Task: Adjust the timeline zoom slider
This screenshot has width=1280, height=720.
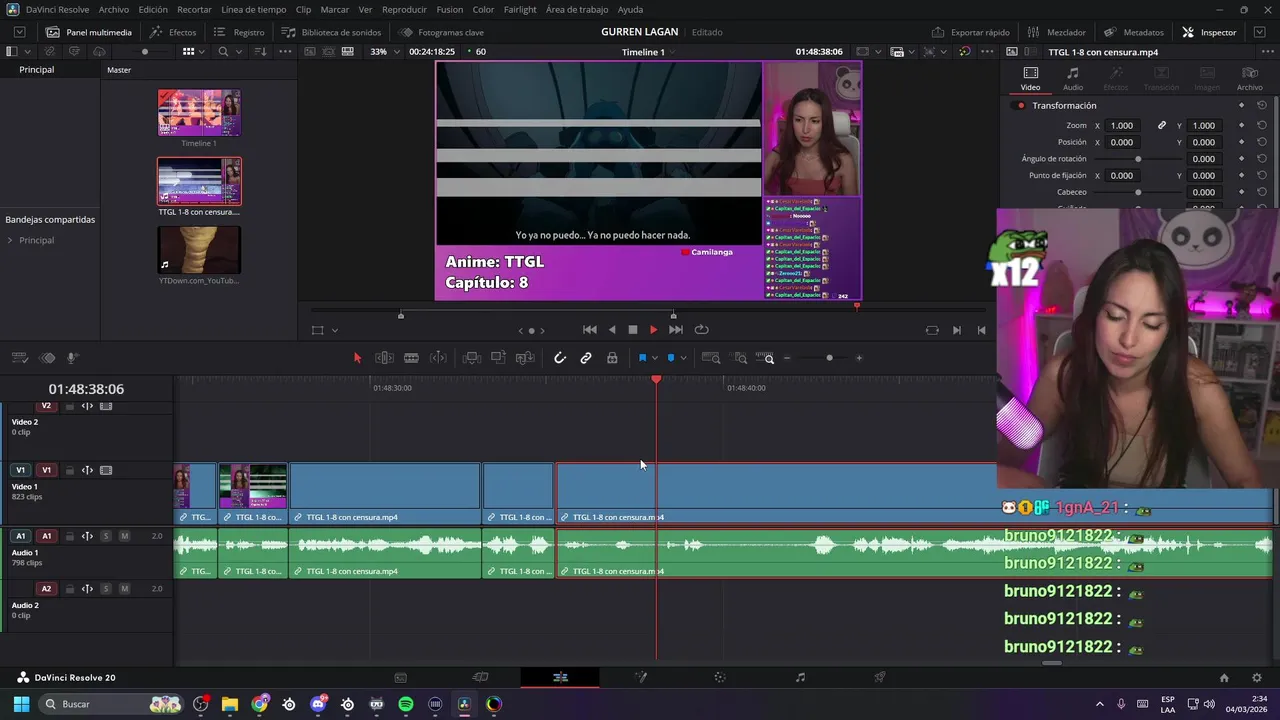Action: [x=829, y=358]
